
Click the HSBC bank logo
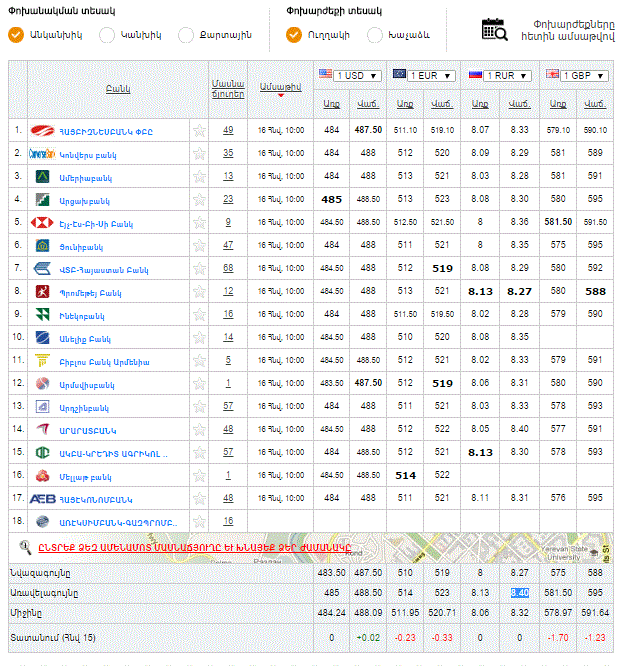tap(42, 222)
